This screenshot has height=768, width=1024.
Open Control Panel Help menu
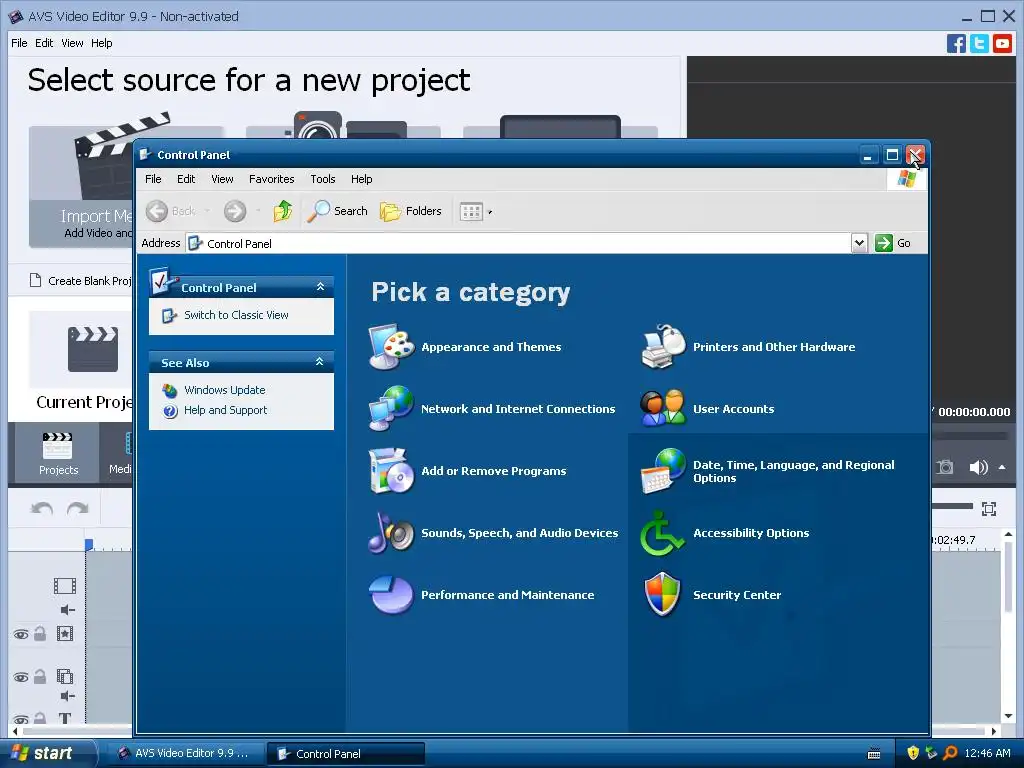(361, 179)
